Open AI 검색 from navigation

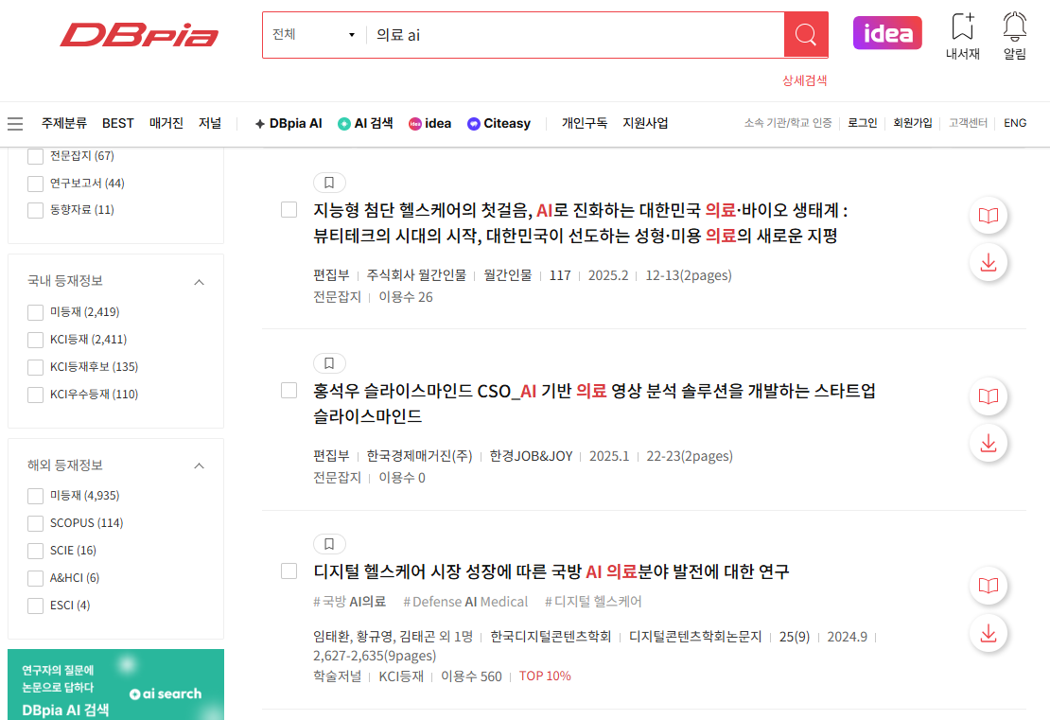(x=366, y=123)
